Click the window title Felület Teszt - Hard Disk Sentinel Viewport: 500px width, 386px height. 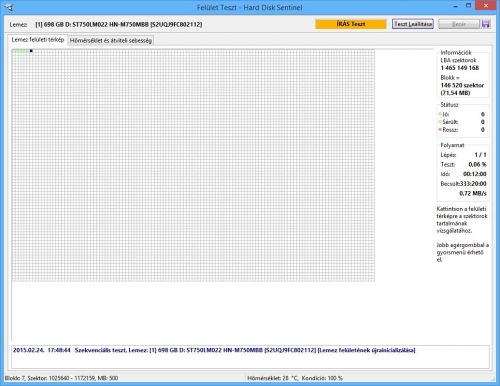(249, 7)
